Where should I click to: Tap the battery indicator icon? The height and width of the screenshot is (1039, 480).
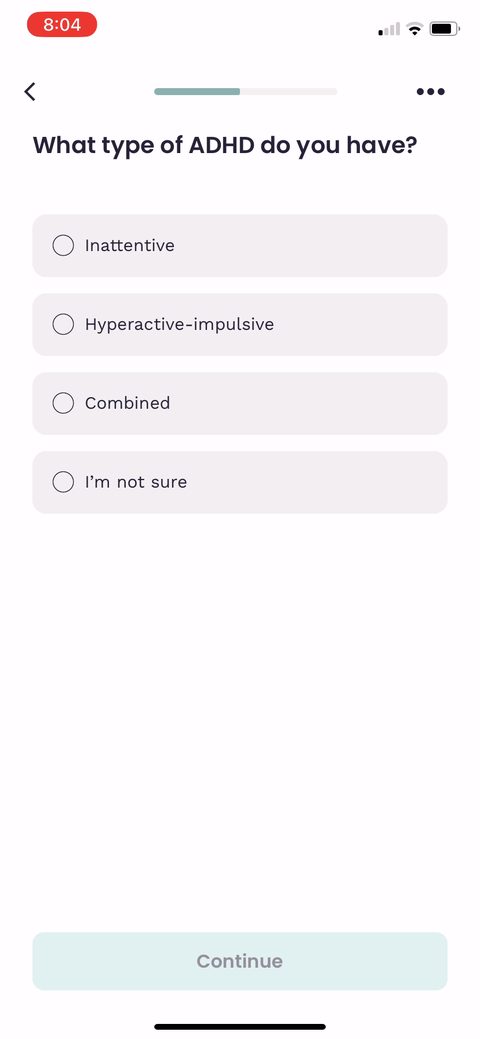point(444,28)
